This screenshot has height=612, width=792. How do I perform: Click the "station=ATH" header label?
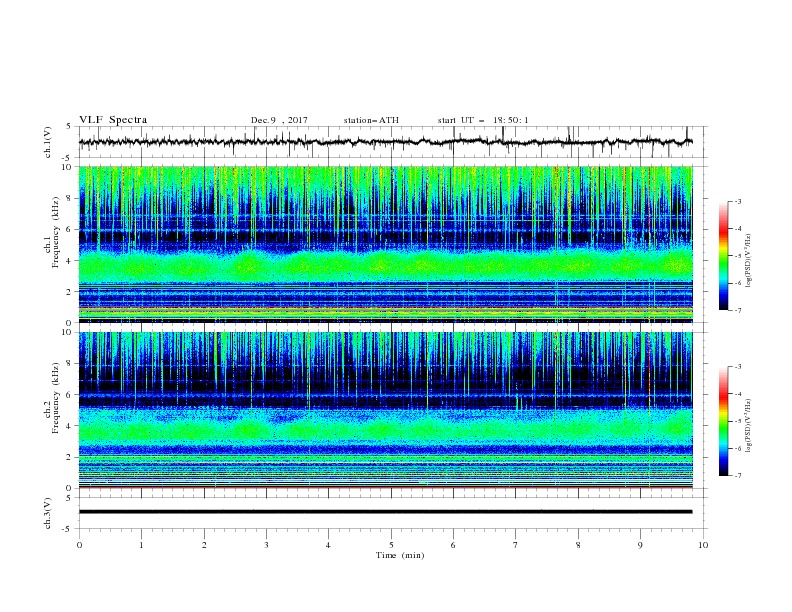click(x=371, y=120)
